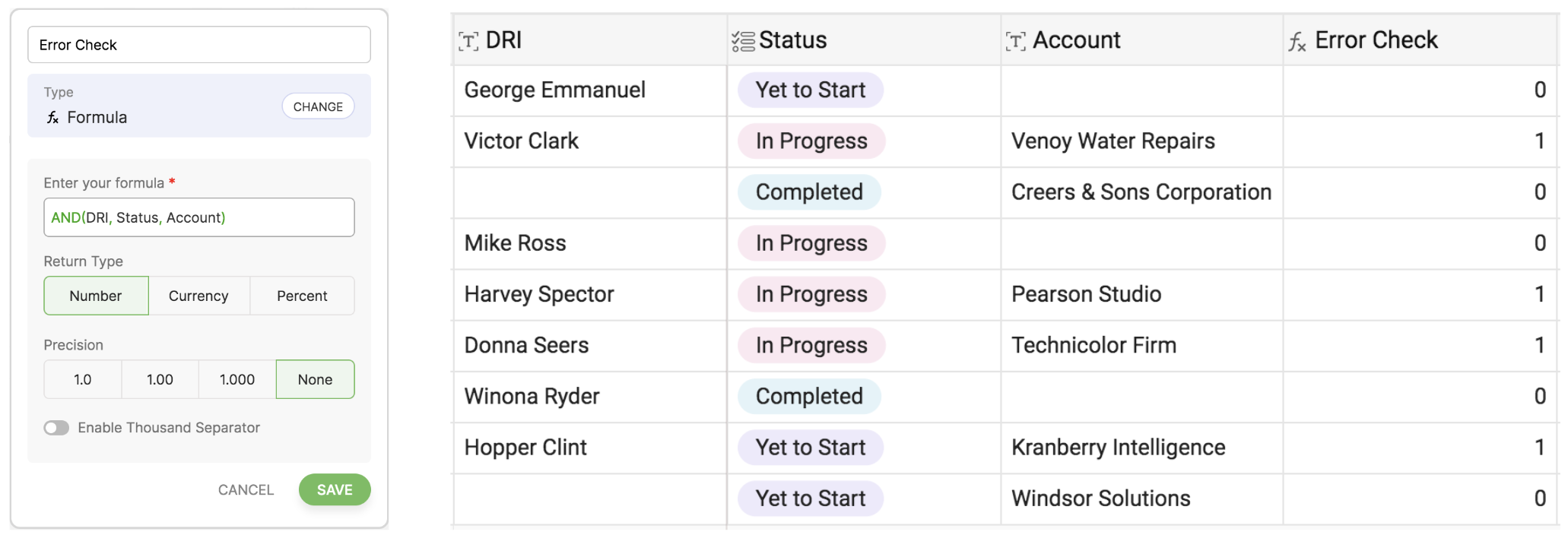Click the text type icon beside DRI header
The image size is (1568, 535).
point(468,41)
